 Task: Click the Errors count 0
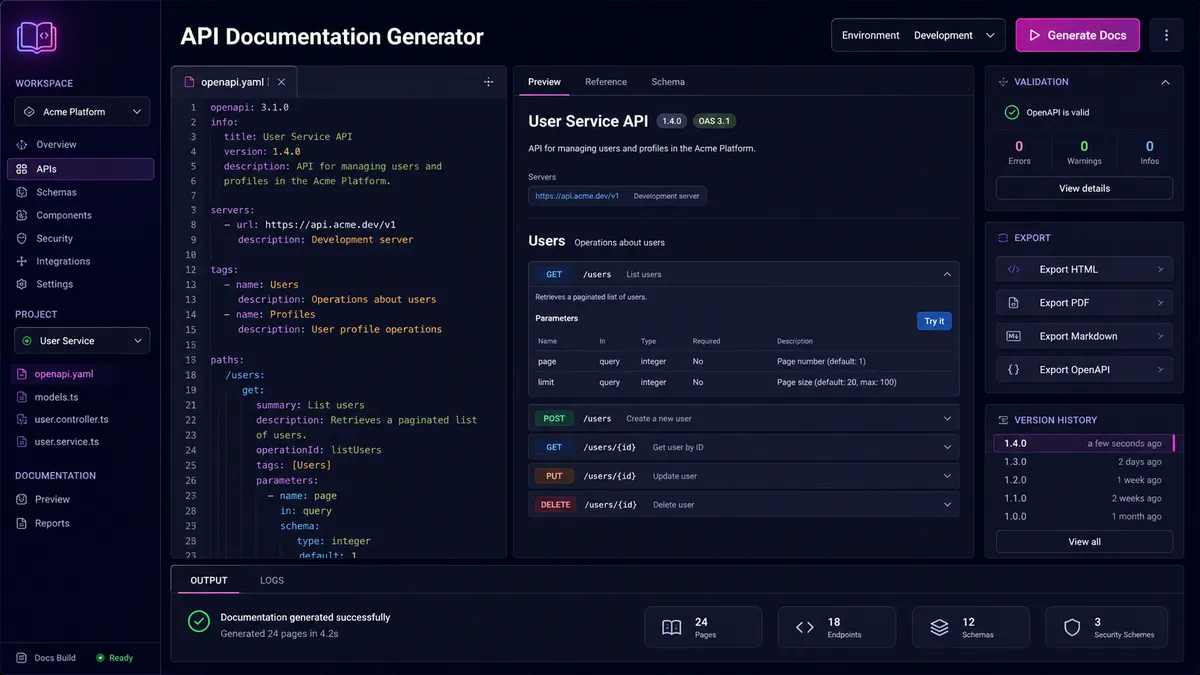pyautogui.click(x=1019, y=146)
